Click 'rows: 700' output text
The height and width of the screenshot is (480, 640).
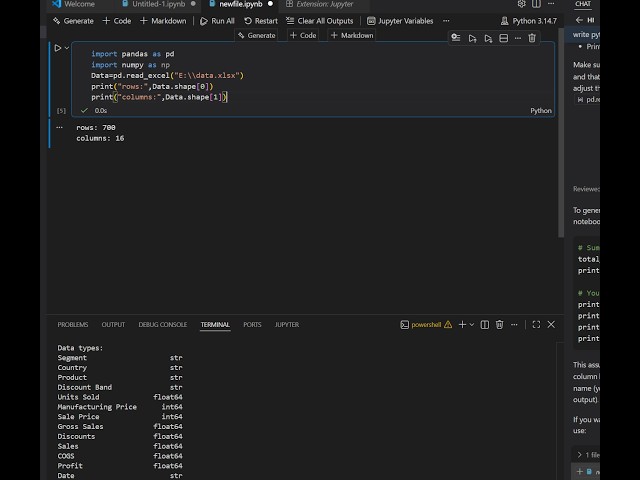point(96,128)
